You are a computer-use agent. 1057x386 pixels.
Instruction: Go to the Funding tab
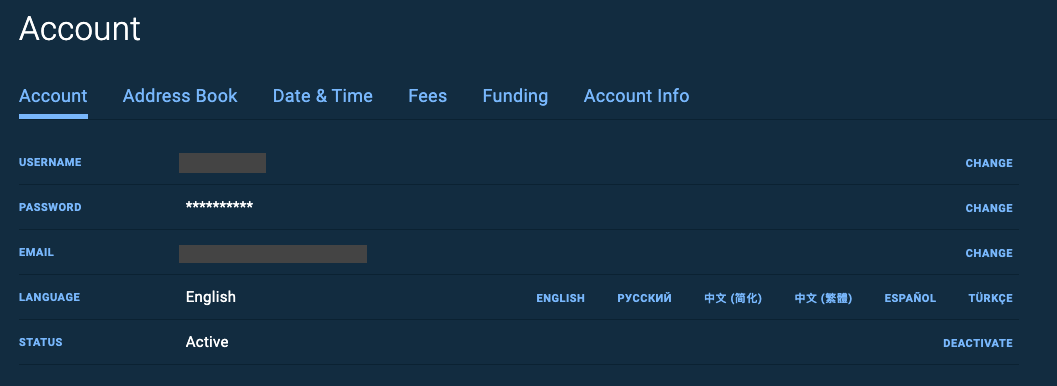[x=515, y=96]
